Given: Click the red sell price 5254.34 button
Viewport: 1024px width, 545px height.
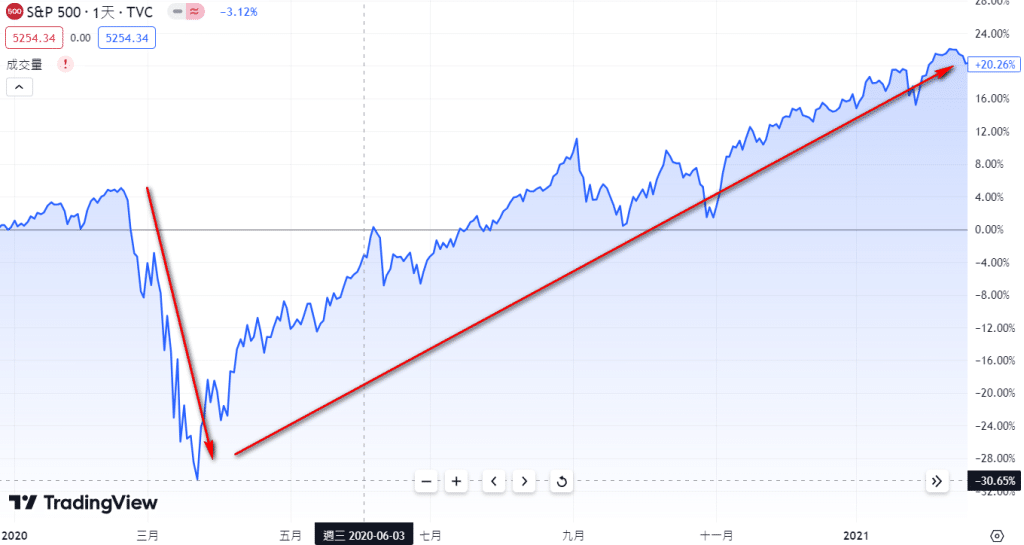Looking at the screenshot, I should 35,38.
